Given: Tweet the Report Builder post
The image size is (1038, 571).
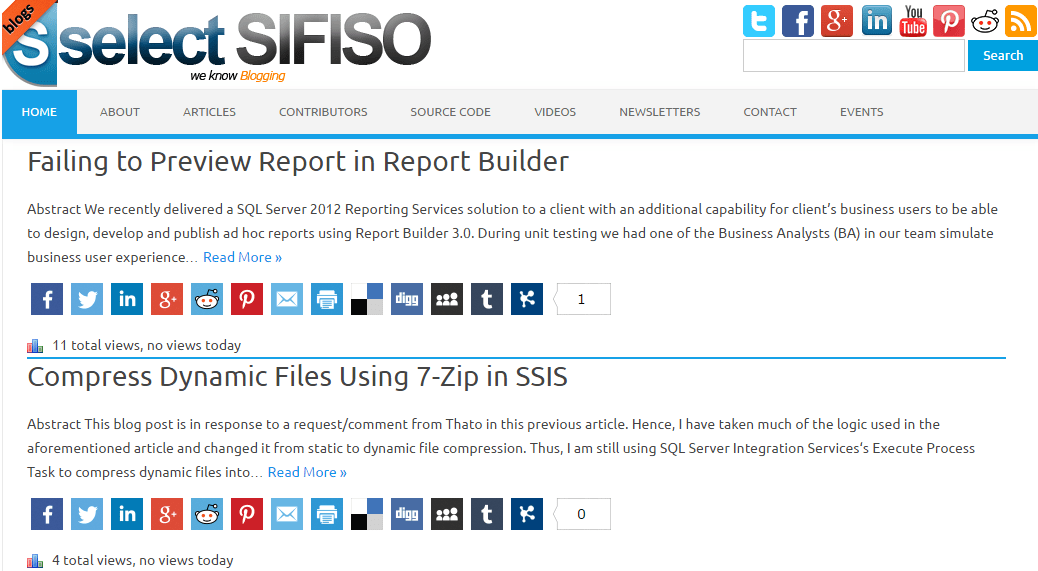Looking at the screenshot, I should [87, 299].
